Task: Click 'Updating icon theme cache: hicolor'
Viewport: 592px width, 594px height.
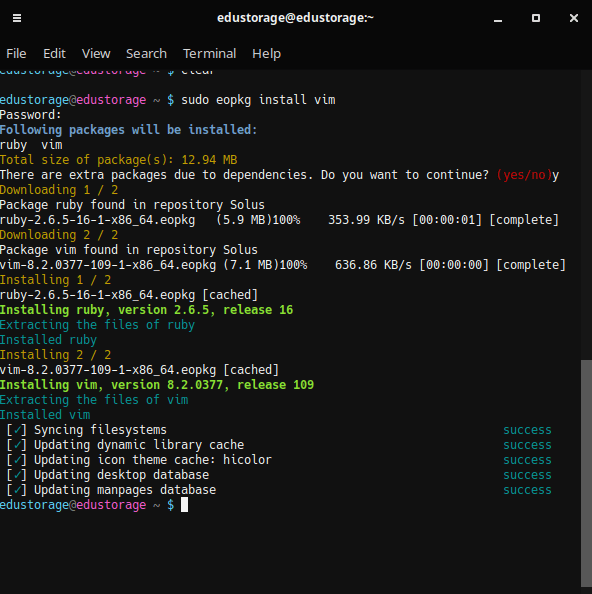Action: click(x=153, y=460)
